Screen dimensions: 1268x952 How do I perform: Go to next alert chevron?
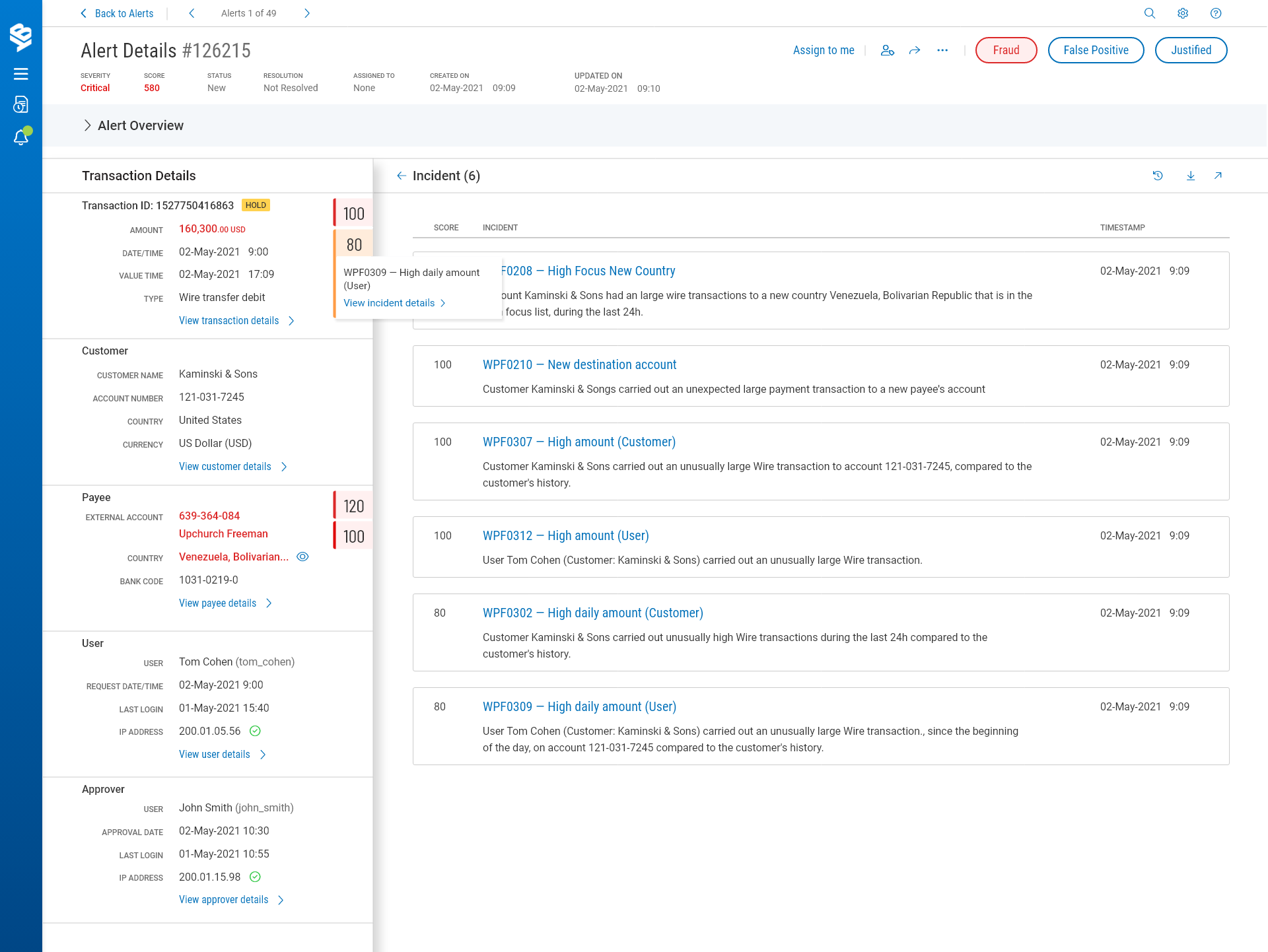click(307, 13)
